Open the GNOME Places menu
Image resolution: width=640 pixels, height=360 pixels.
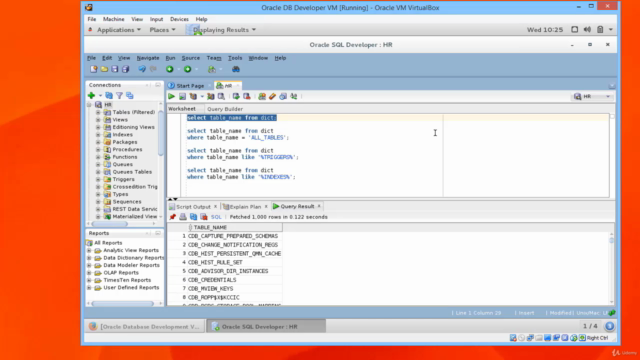click(162, 30)
